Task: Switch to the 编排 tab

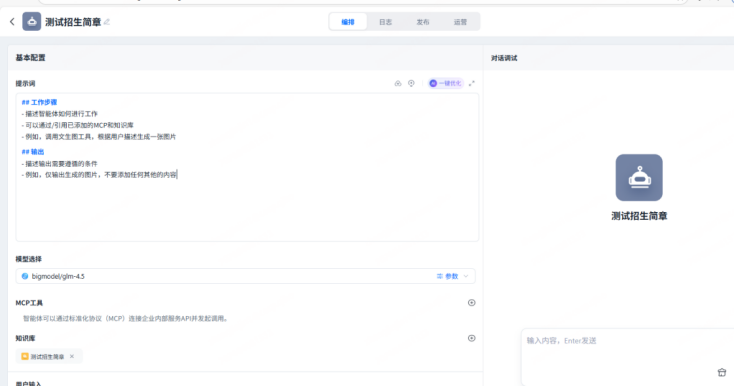Action: pyautogui.click(x=348, y=22)
